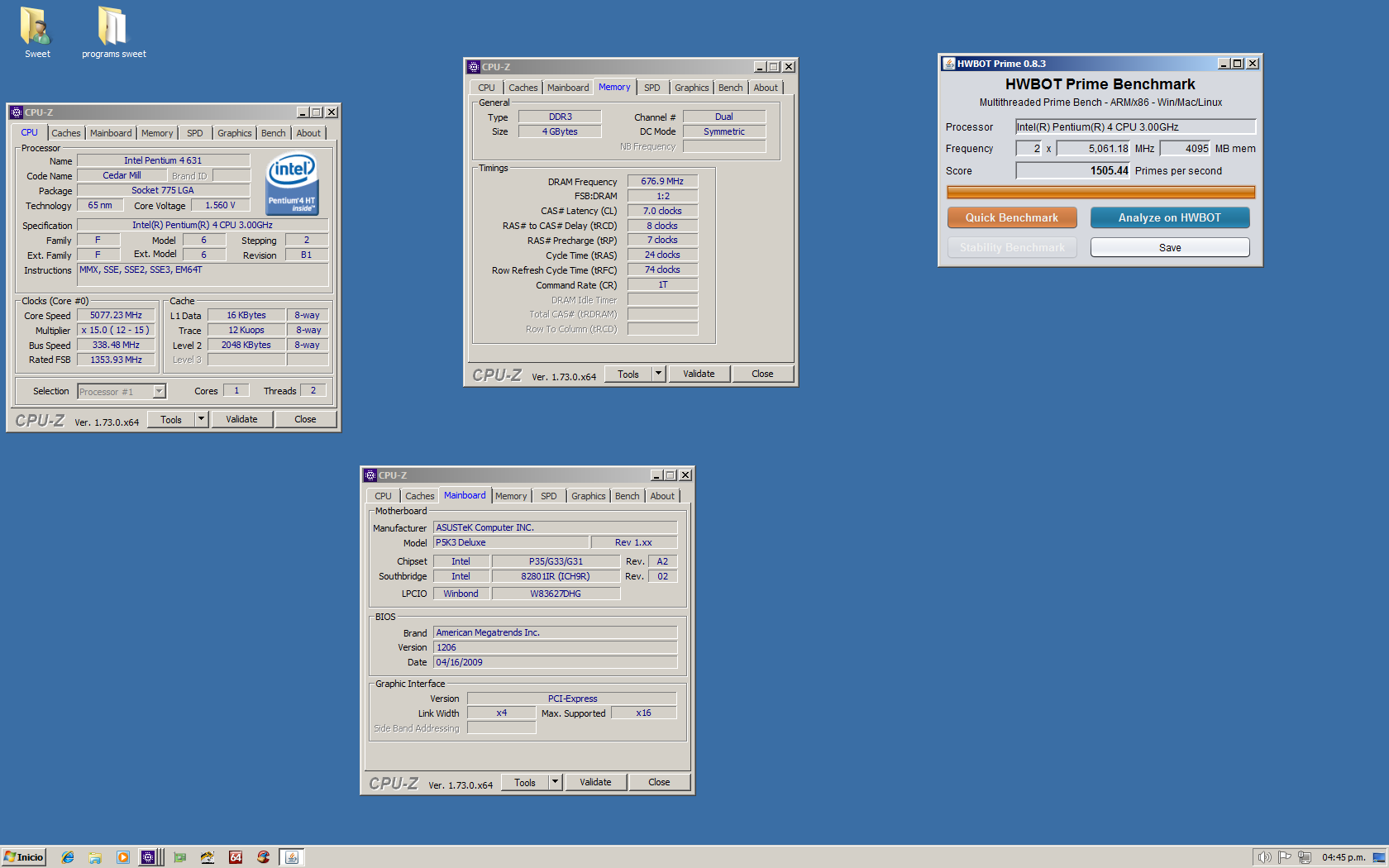Click the DRAM Frequency 676.9 MHz value
Viewport: 1389px width, 868px height.
tap(662, 182)
